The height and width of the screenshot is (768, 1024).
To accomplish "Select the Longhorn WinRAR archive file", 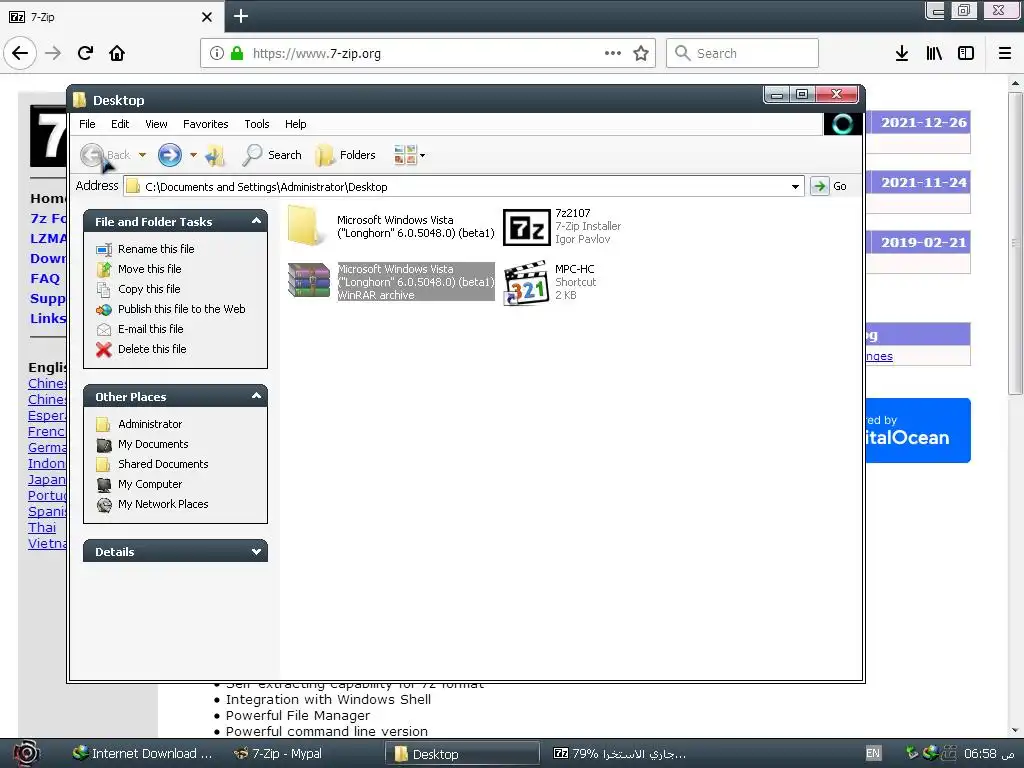I will [x=391, y=281].
